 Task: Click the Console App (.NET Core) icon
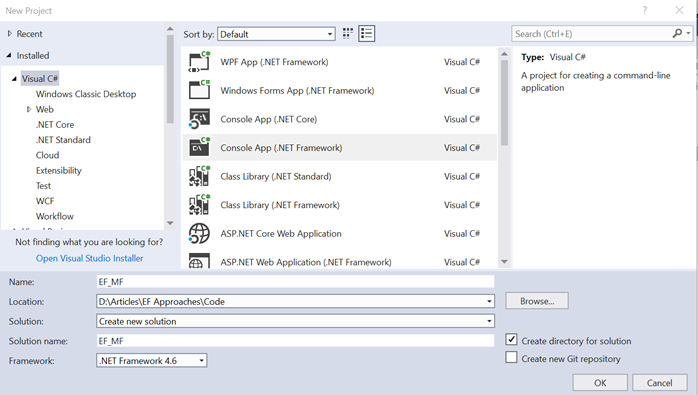pyautogui.click(x=199, y=119)
